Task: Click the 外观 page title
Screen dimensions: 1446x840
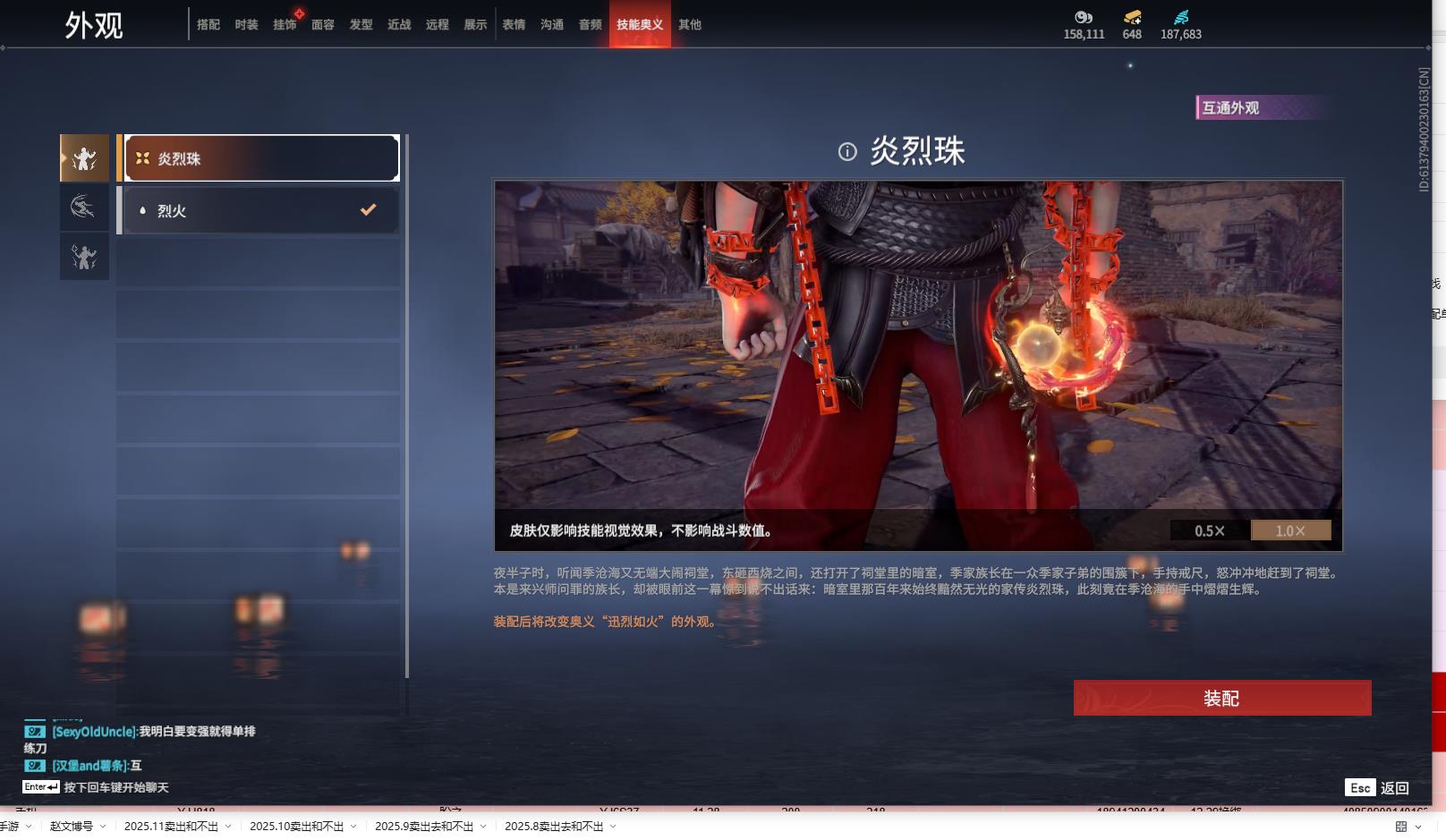Action: tap(94, 25)
